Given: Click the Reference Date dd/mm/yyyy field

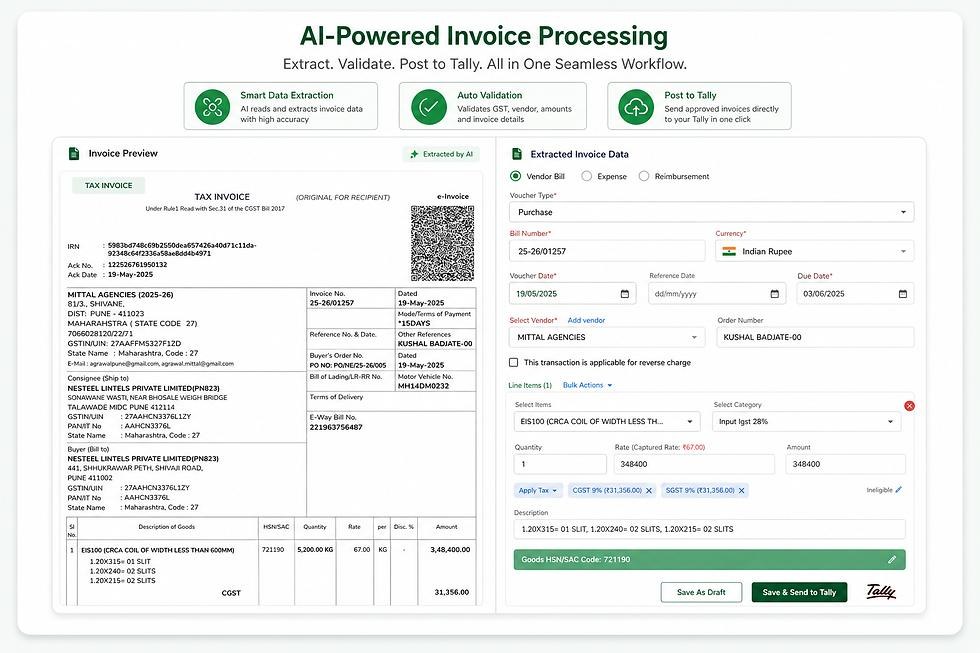Looking at the screenshot, I should coord(719,294).
